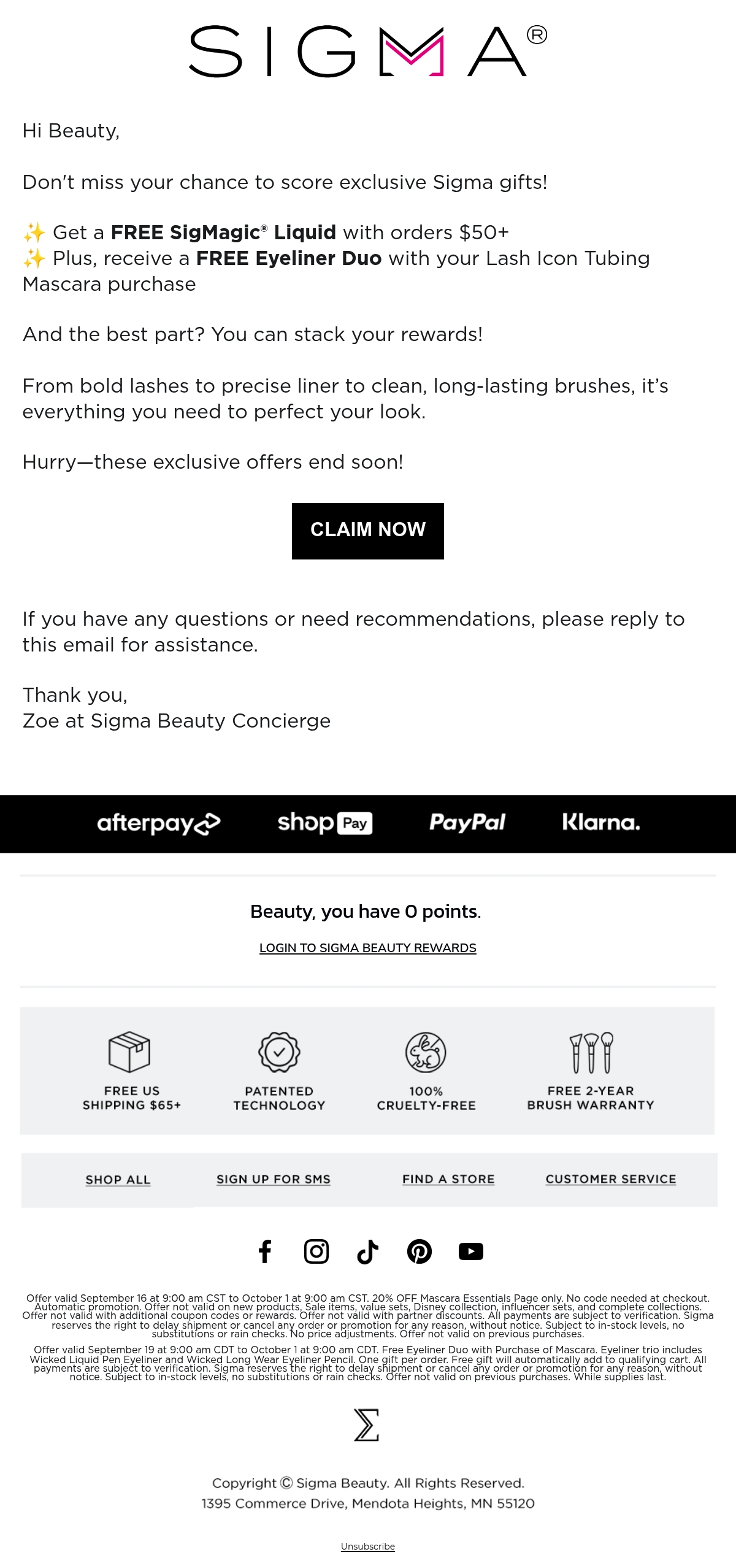The image size is (736, 1568).
Task: Click the Klarna logo in banner
Action: click(x=601, y=822)
